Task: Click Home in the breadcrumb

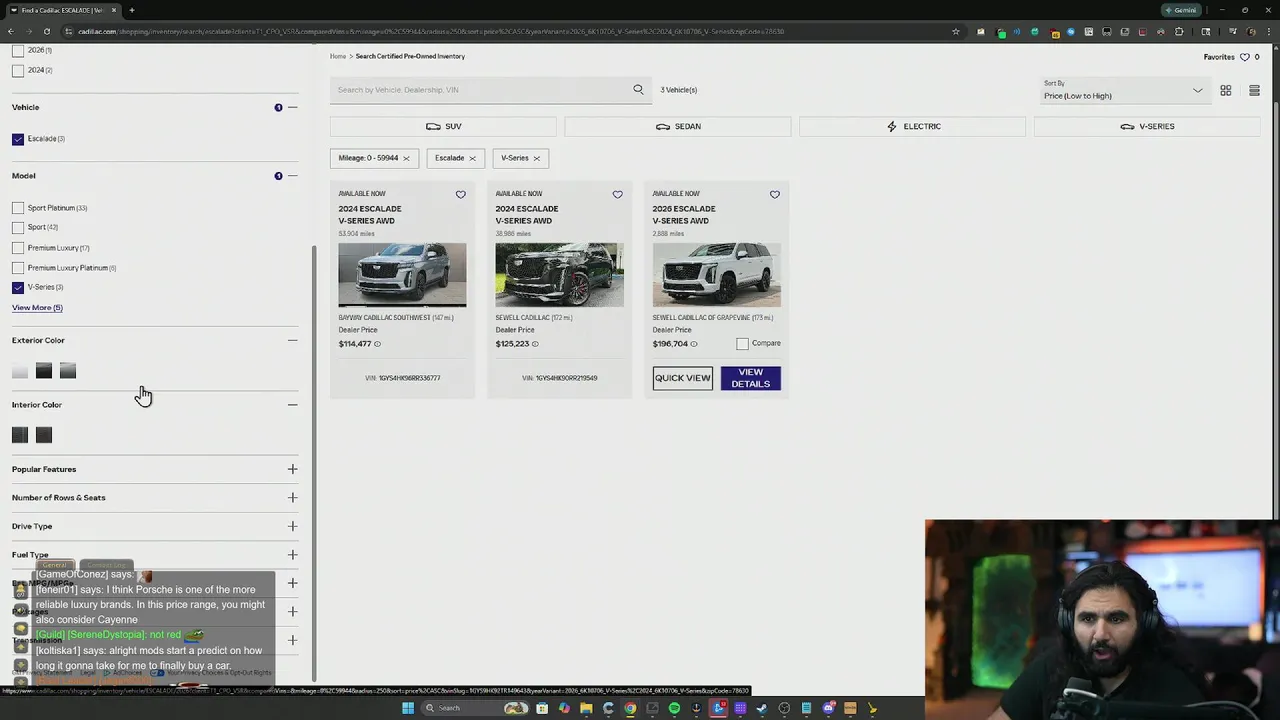Action: (x=338, y=57)
